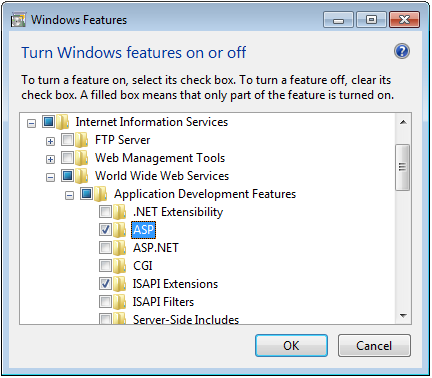Check the .NET Extensibility checkbox

(x=106, y=212)
